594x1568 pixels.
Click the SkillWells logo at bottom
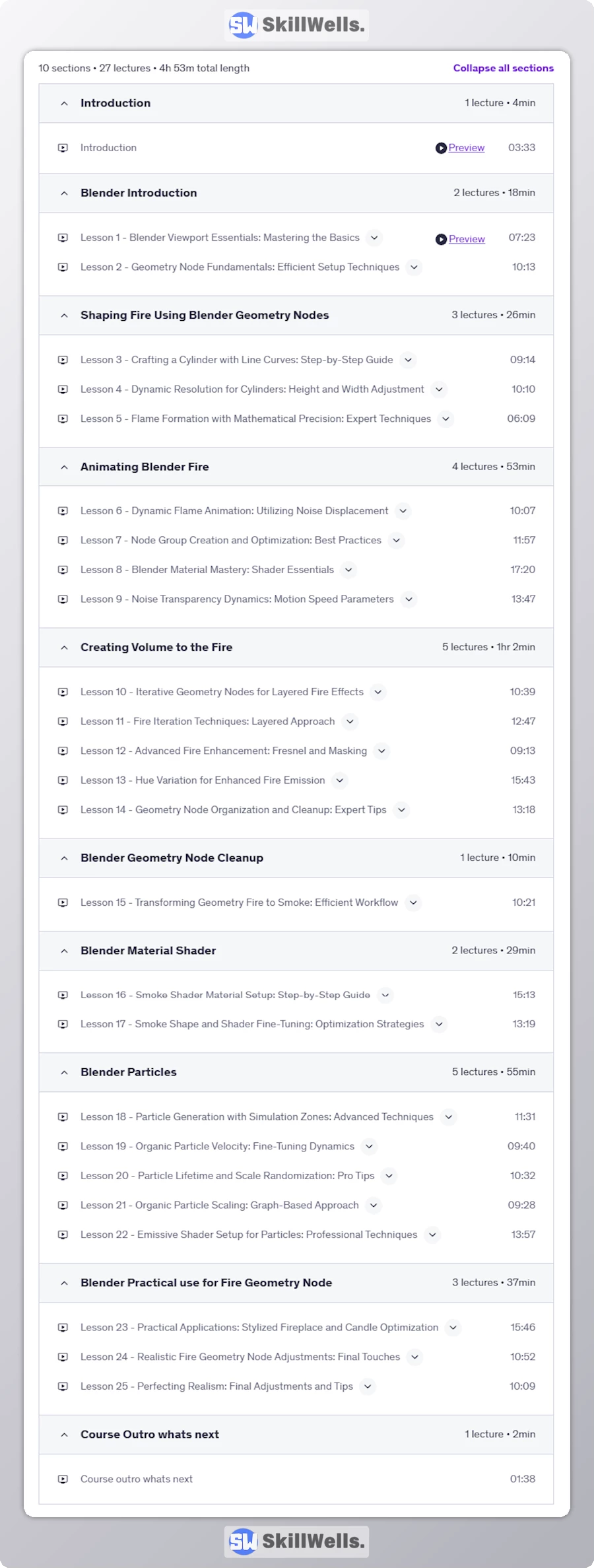click(296, 1542)
